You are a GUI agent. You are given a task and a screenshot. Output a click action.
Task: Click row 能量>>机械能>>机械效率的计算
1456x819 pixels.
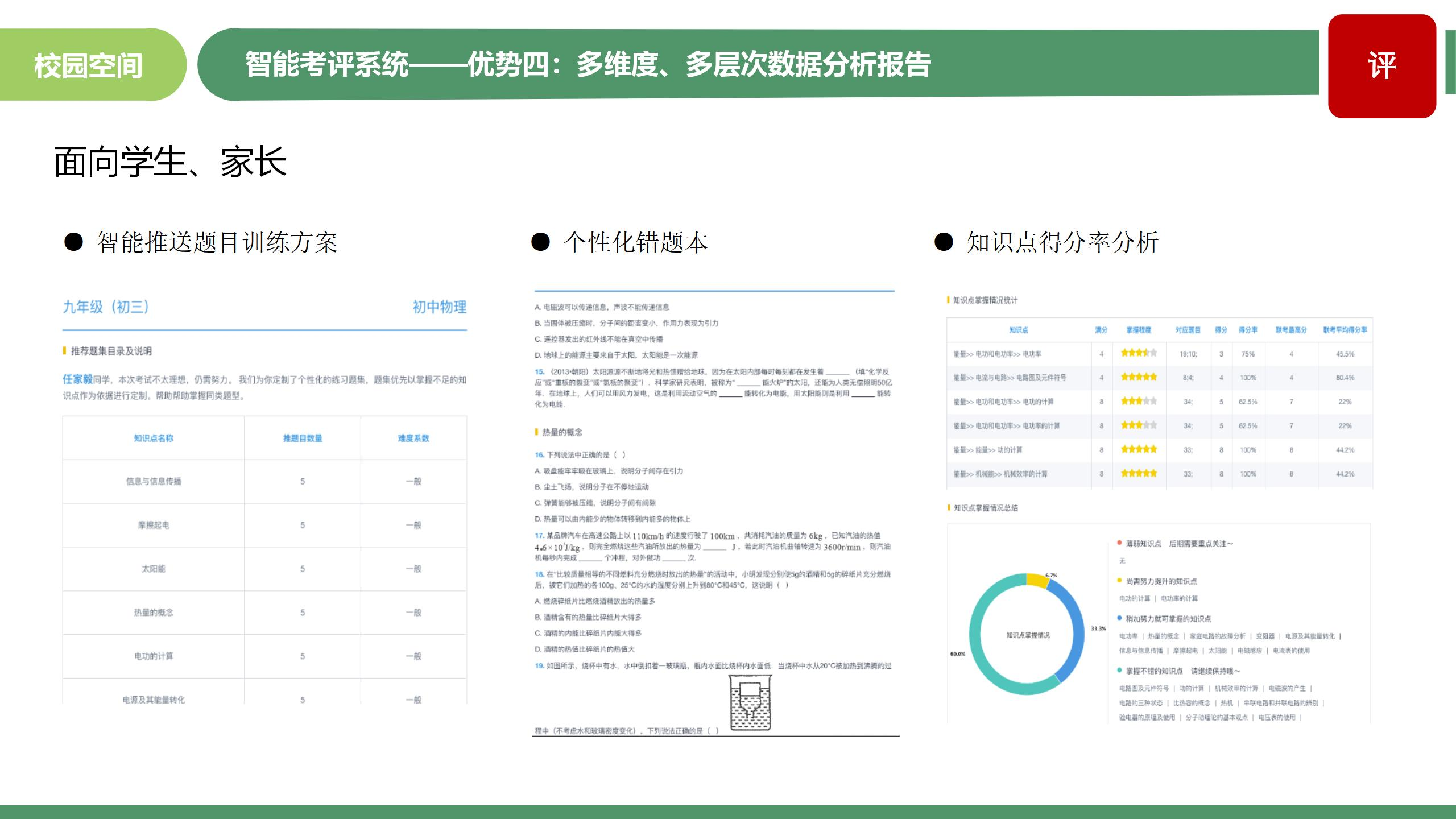(1160, 474)
